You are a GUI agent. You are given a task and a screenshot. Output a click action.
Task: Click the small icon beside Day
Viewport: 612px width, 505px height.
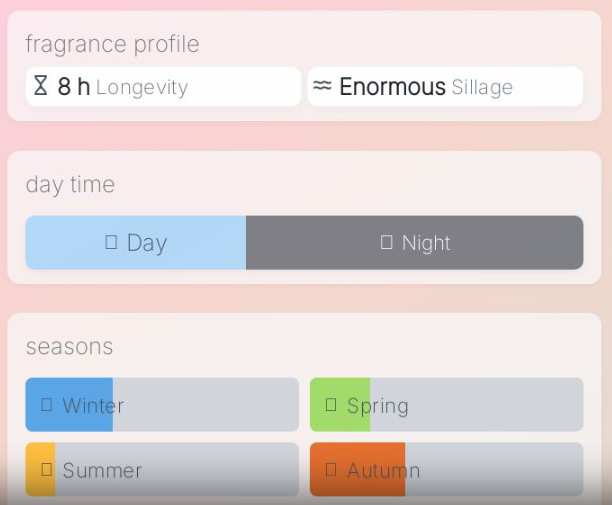click(111, 242)
